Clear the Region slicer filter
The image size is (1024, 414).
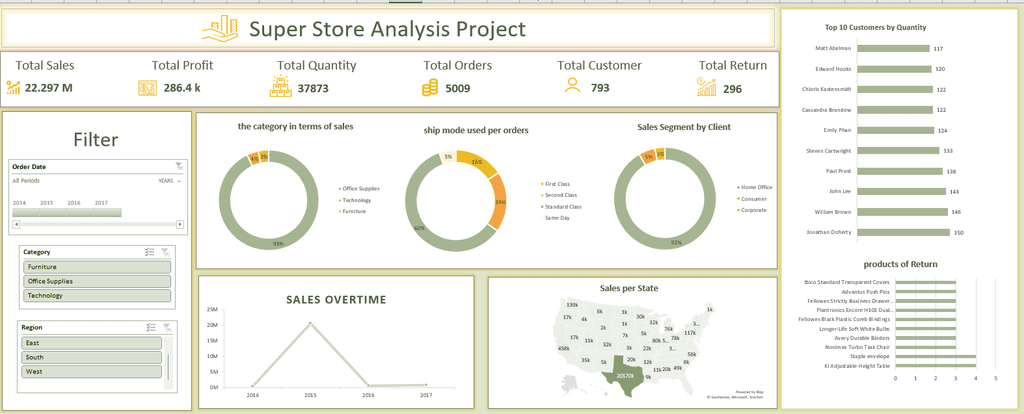click(167, 327)
